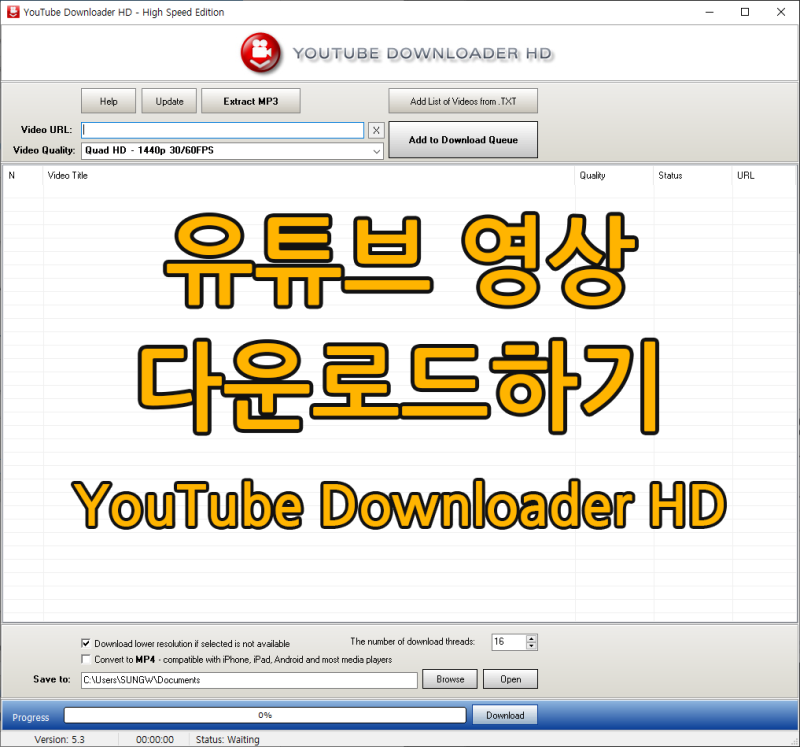Minimize the YouTube Downloader HD window
800x747 pixels.
click(709, 12)
